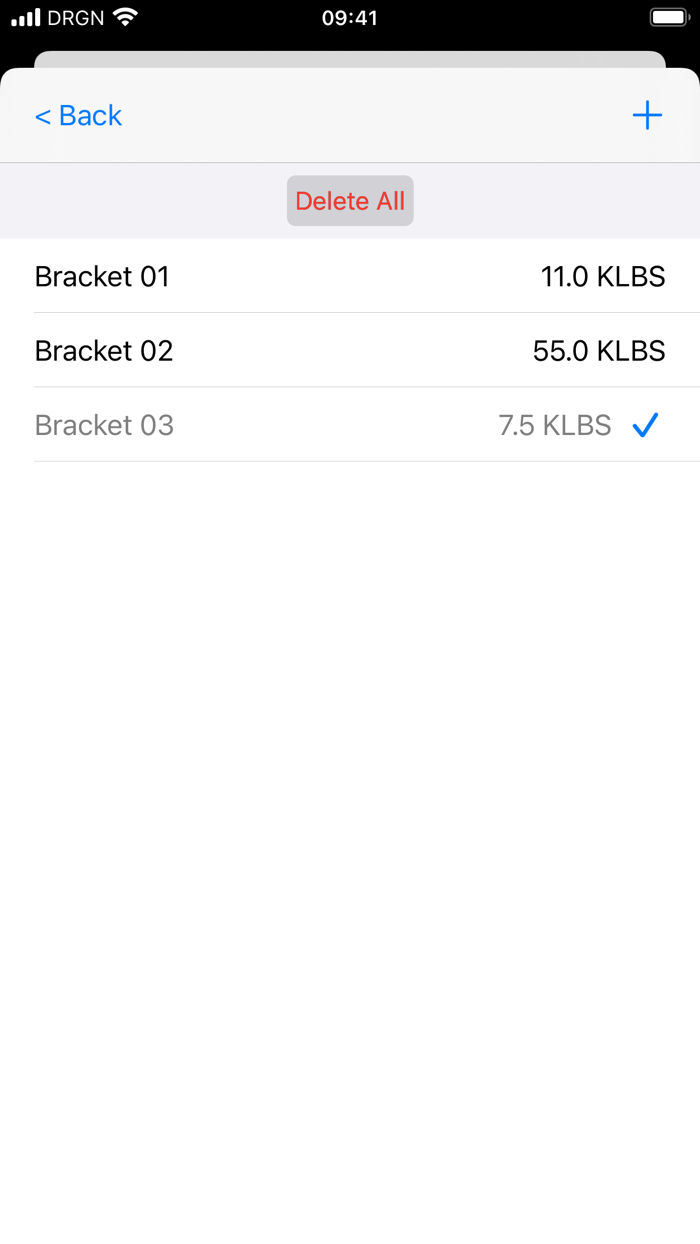Expand the Bracket 03 row details
Image resolution: width=700 pixels, height=1244 pixels.
(350, 425)
